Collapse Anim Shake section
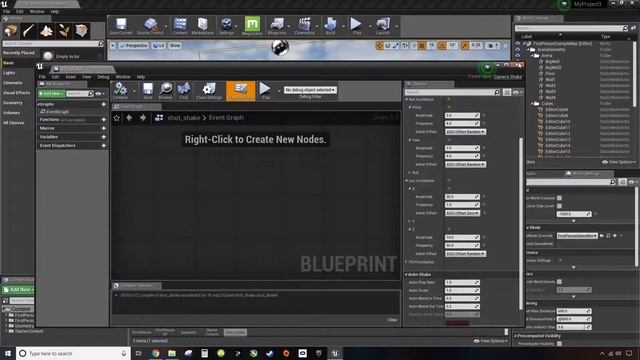Screen dimensions: 640x360 coord(407,274)
